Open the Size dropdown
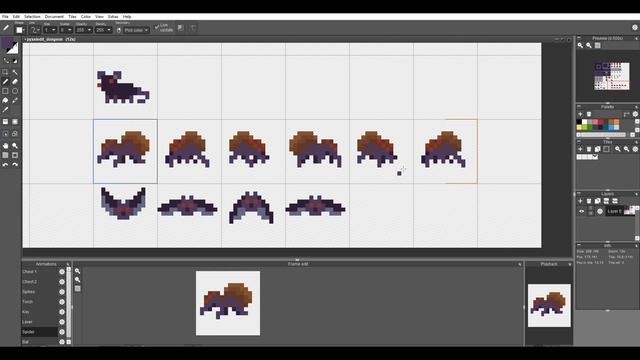640x360 pixels. [50, 30]
